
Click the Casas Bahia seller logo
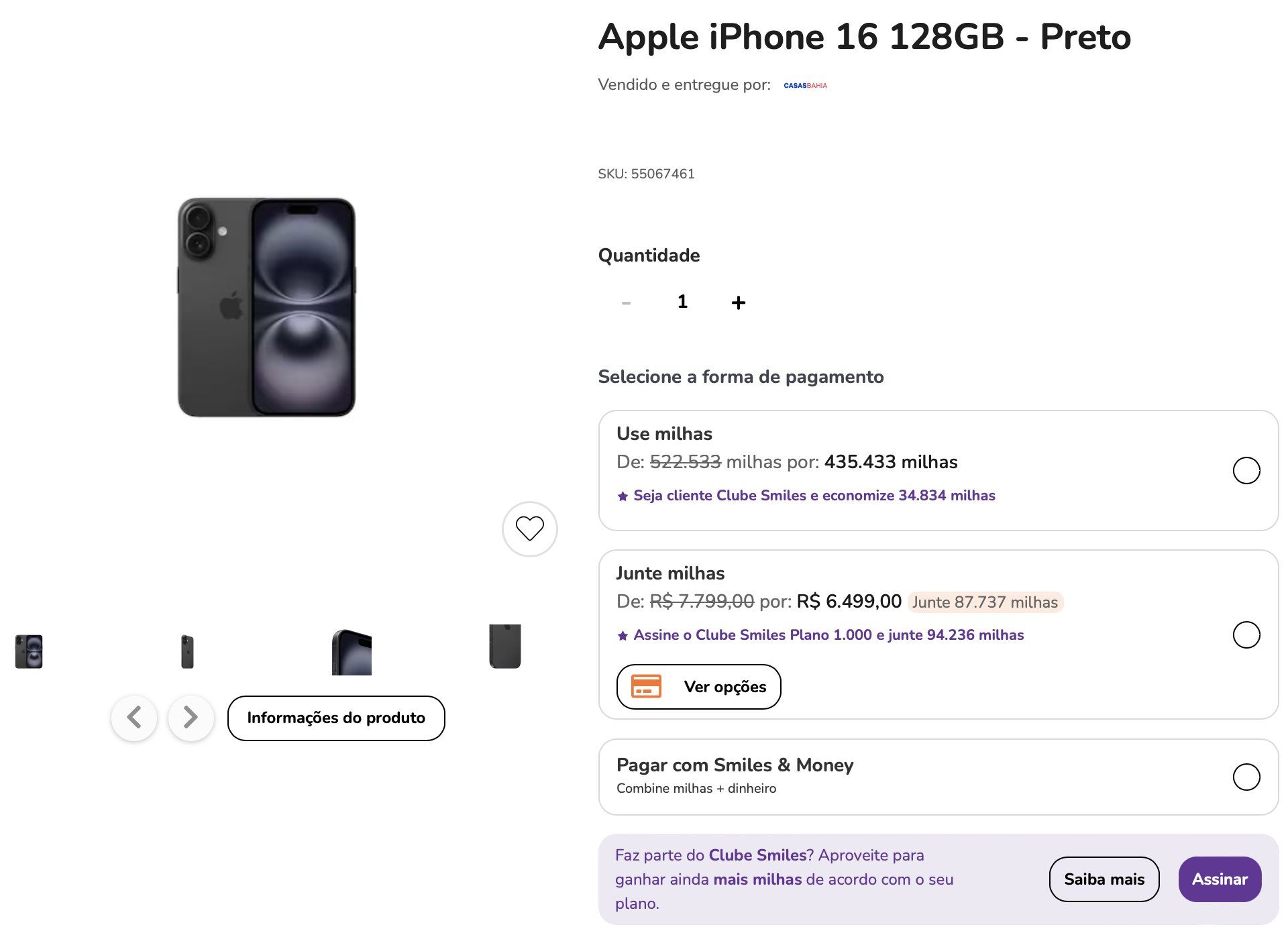point(805,85)
